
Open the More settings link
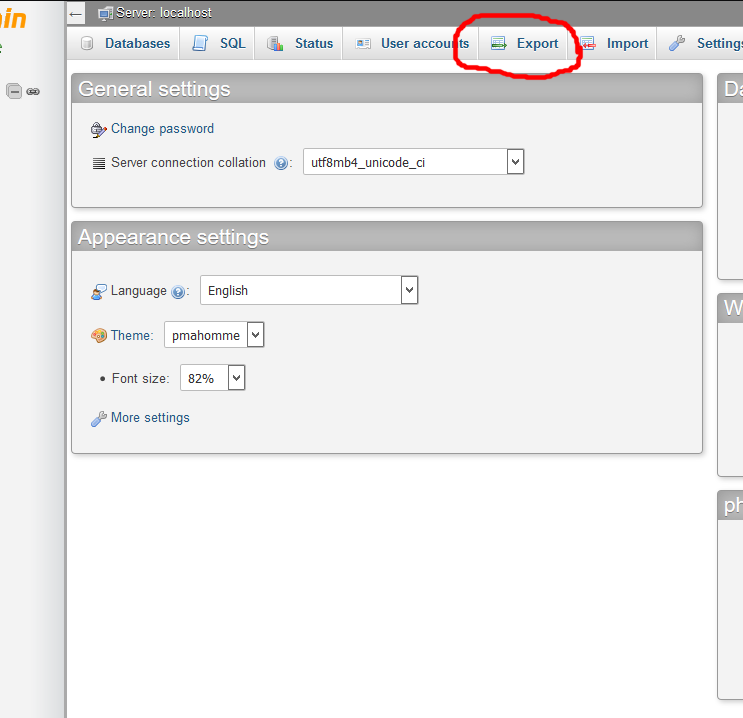150,418
